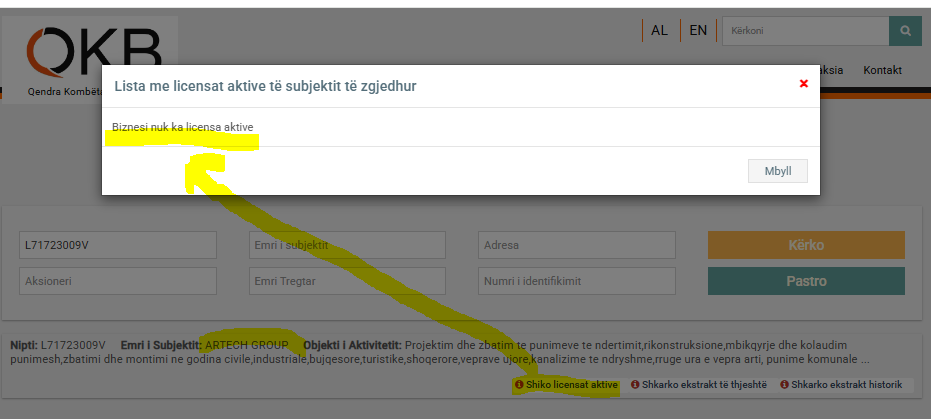Click the Emri i subjektit field
931x419 pixels.
click(347, 245)
